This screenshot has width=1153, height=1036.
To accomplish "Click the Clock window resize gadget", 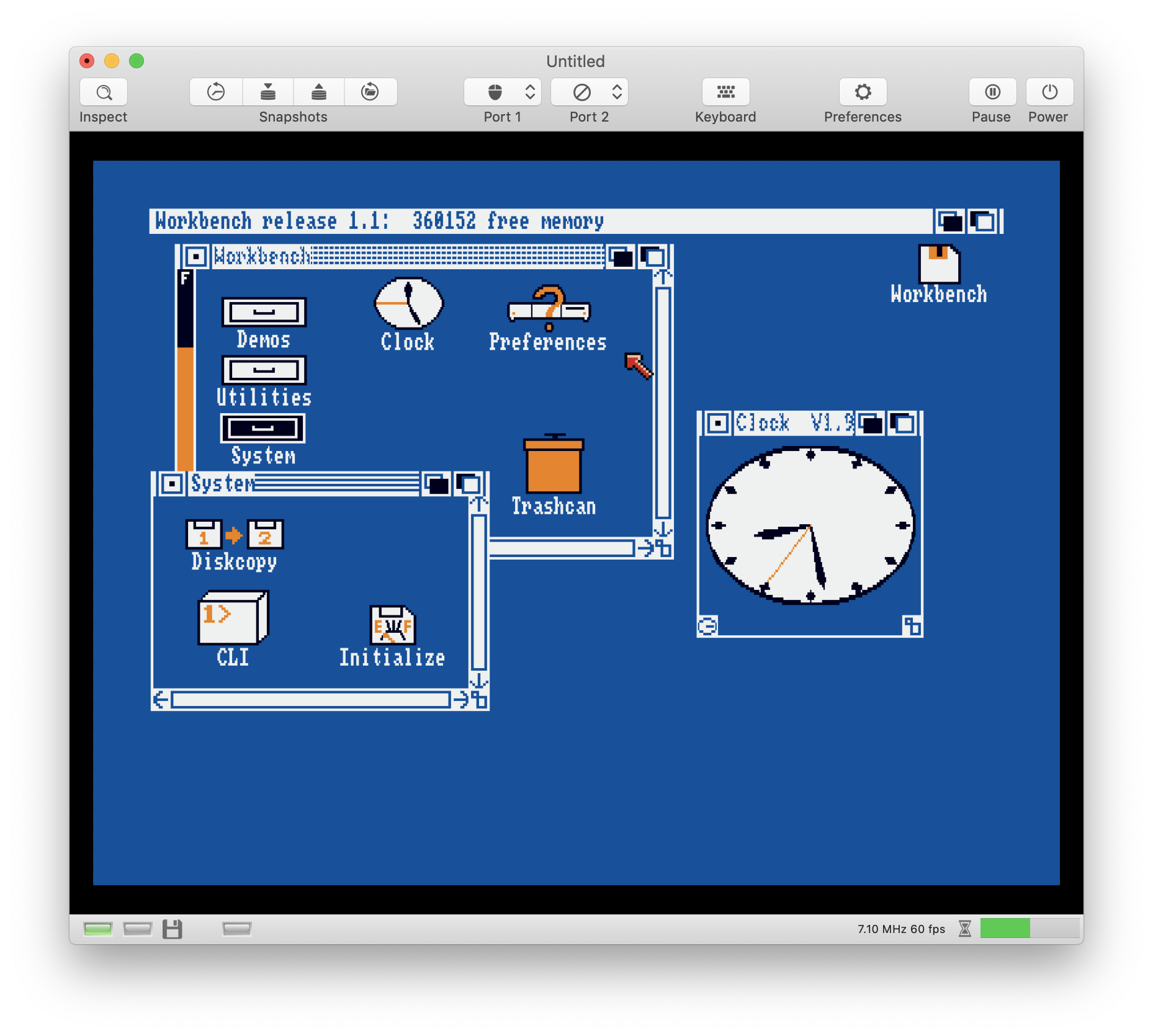I will (x=912, y=626).
